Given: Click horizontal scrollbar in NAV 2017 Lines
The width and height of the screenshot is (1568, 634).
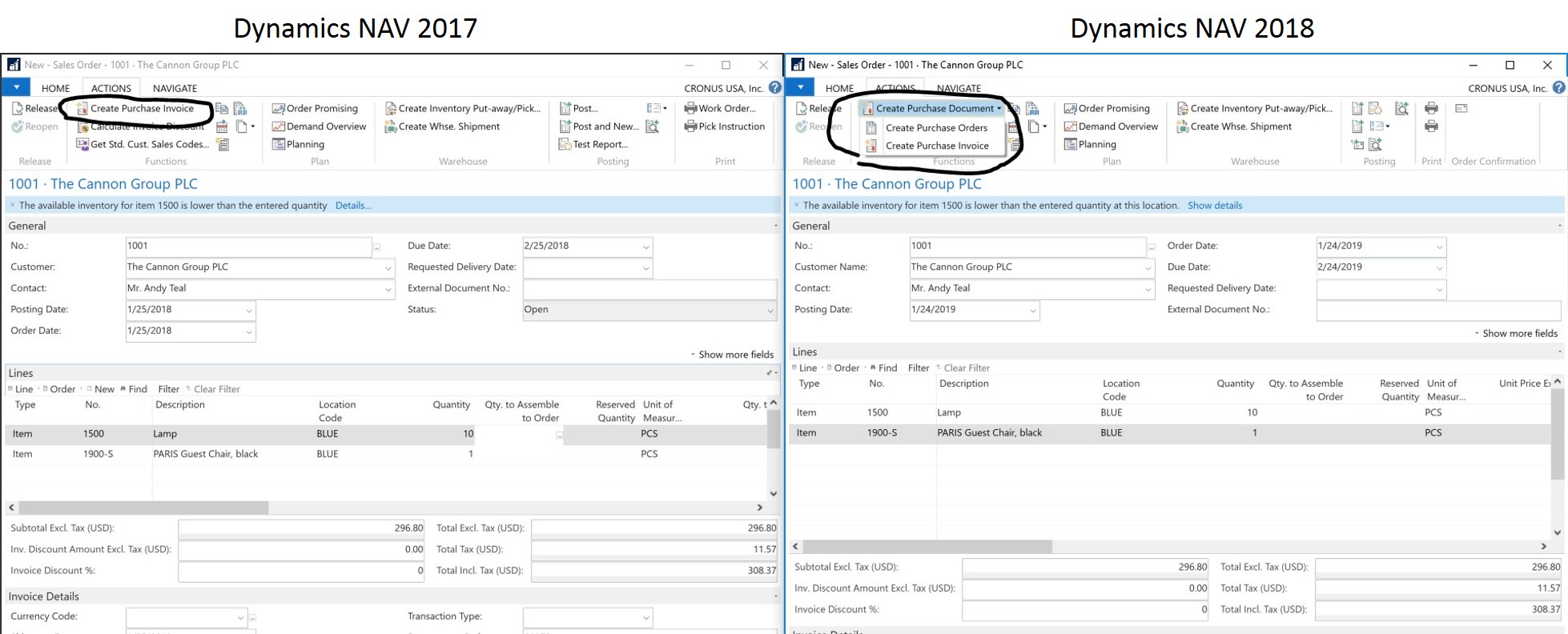Looking at the screenshot, I should point(144,508).
